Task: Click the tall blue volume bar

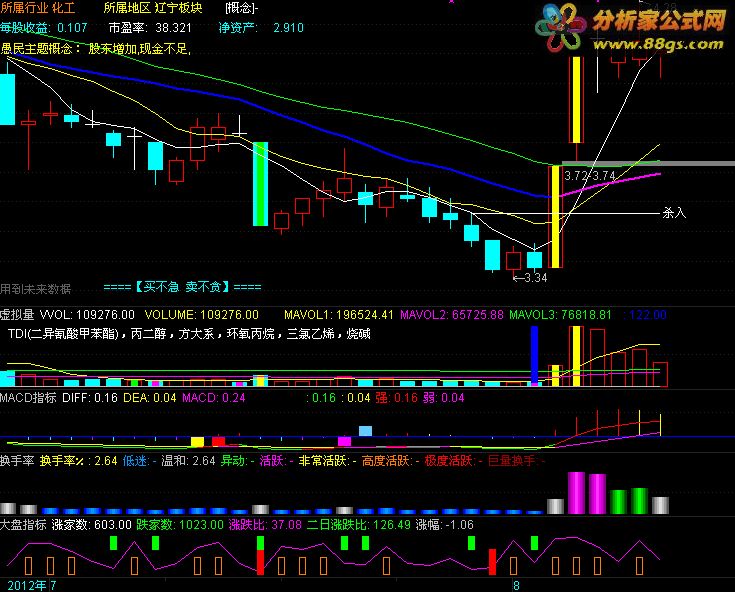Action: coord(534,356)
